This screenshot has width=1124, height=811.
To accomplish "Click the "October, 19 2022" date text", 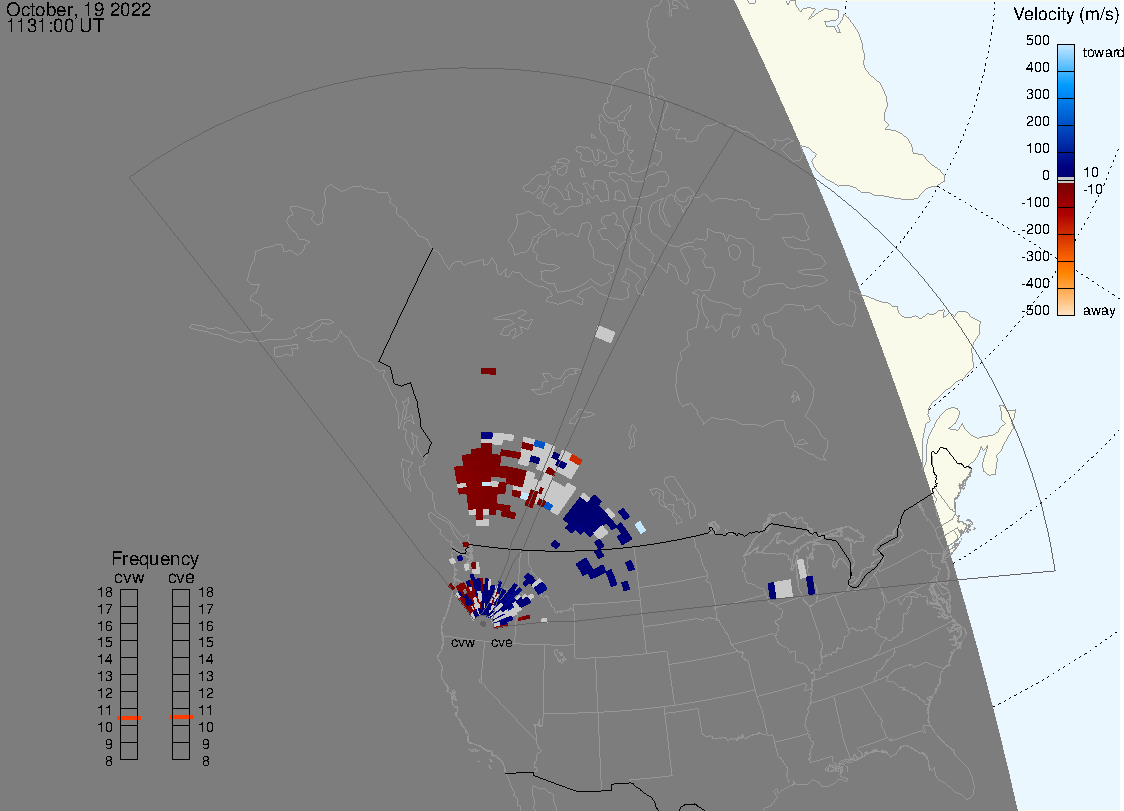I will (78, 9).
